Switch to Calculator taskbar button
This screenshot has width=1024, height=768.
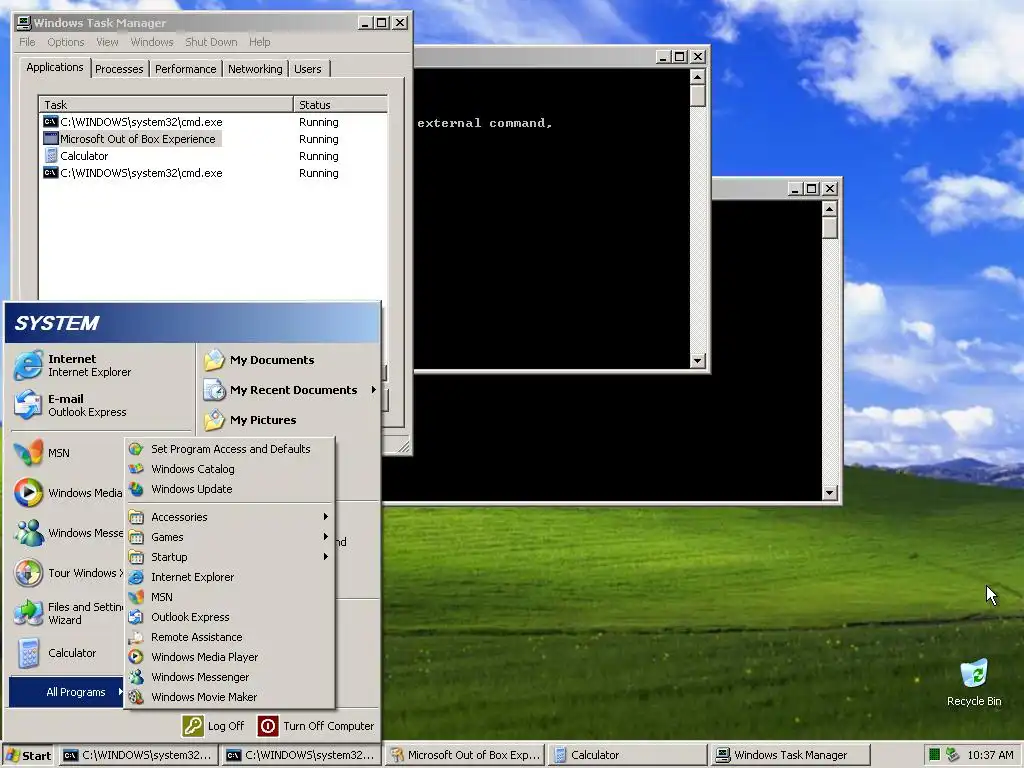626,755
